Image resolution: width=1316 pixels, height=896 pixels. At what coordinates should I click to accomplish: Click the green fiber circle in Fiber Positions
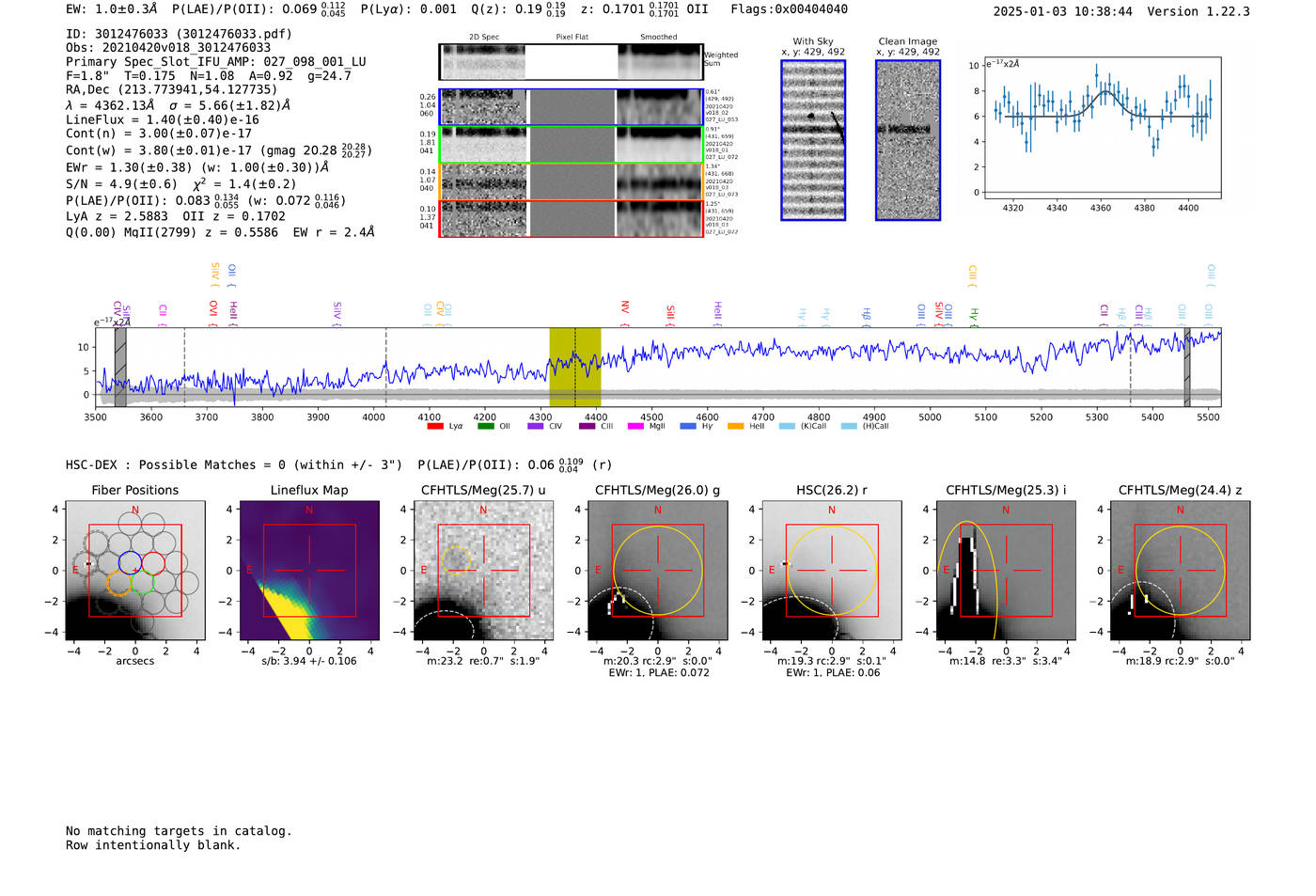coord(143,583)
